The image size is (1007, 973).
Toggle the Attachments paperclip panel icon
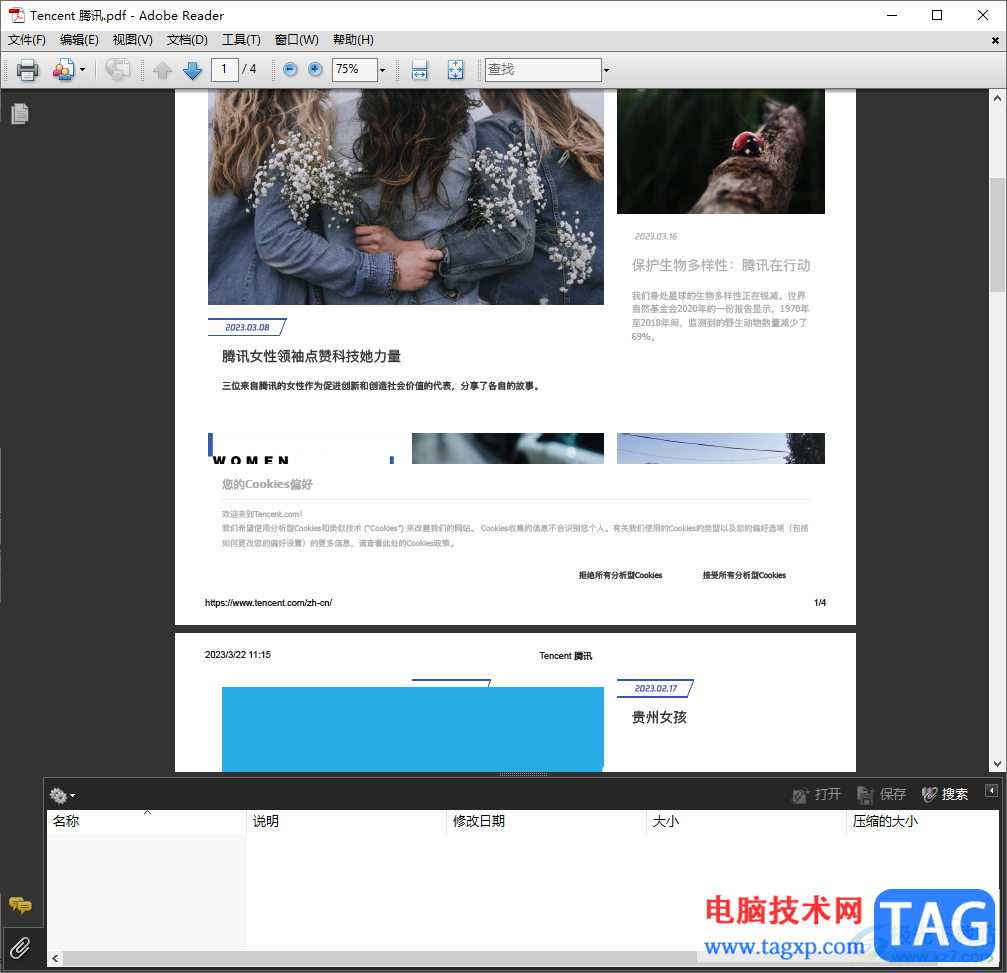pos(20,947)
